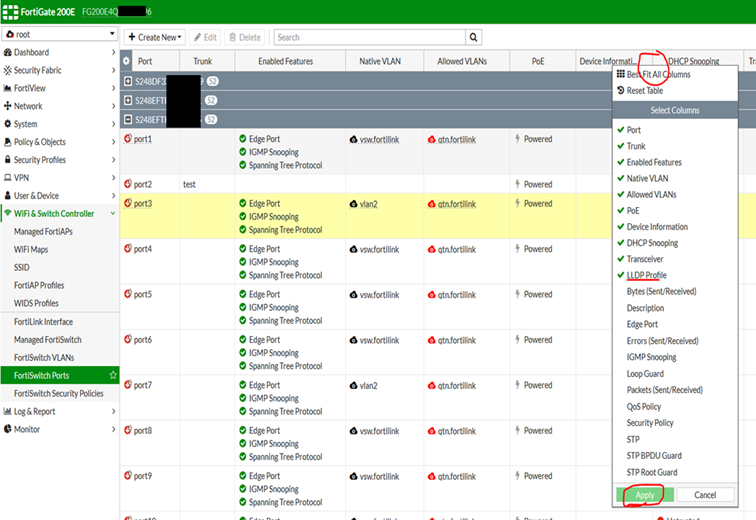The height and width of the screenshot is (520, 756).
Task: Open FortiSwitch Security Policies menu item
Action: click(x=59, y=393)
